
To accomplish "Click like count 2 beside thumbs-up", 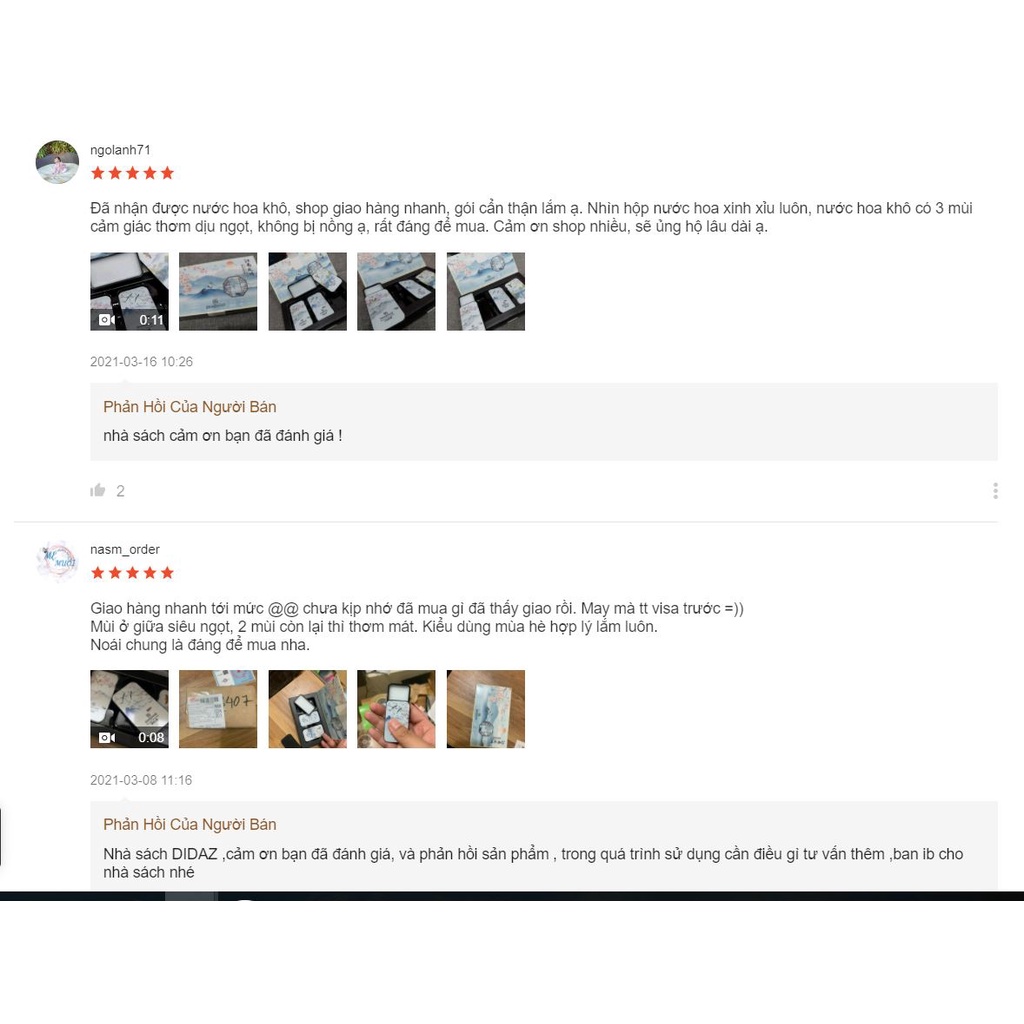I will 120,491.
